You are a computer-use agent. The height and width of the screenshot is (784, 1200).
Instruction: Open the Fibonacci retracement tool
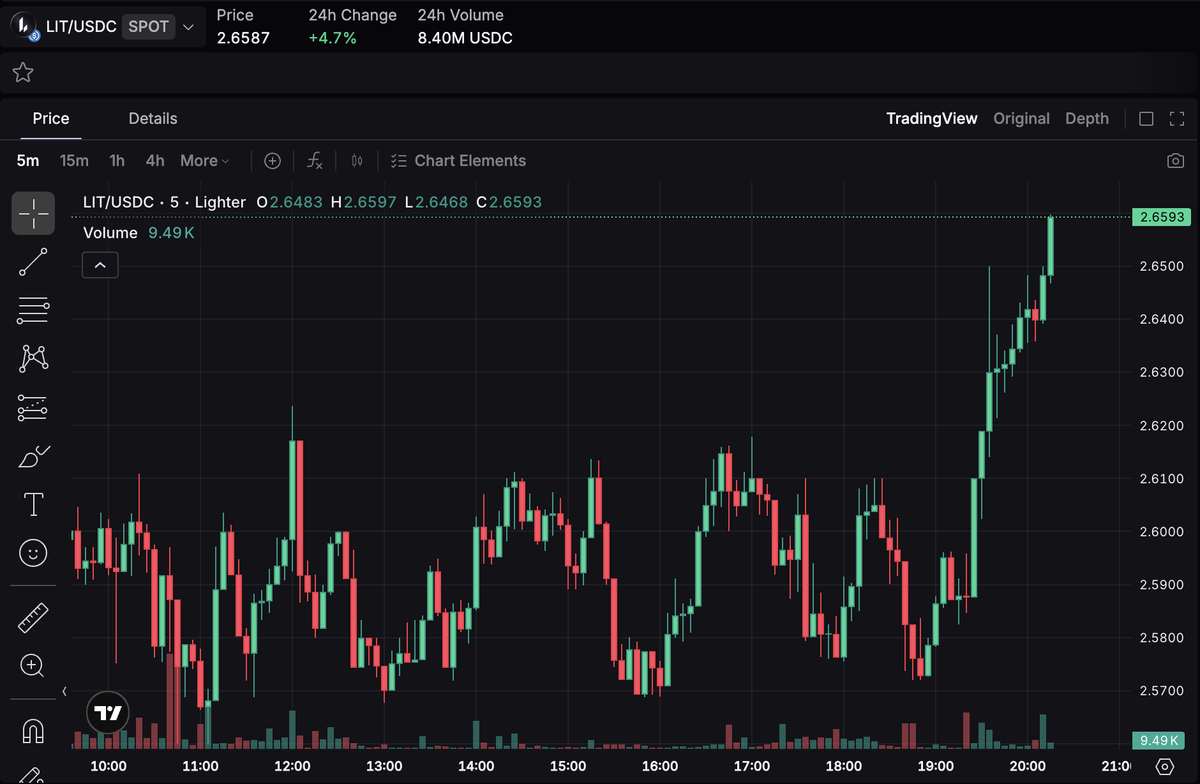pos(33,310)
